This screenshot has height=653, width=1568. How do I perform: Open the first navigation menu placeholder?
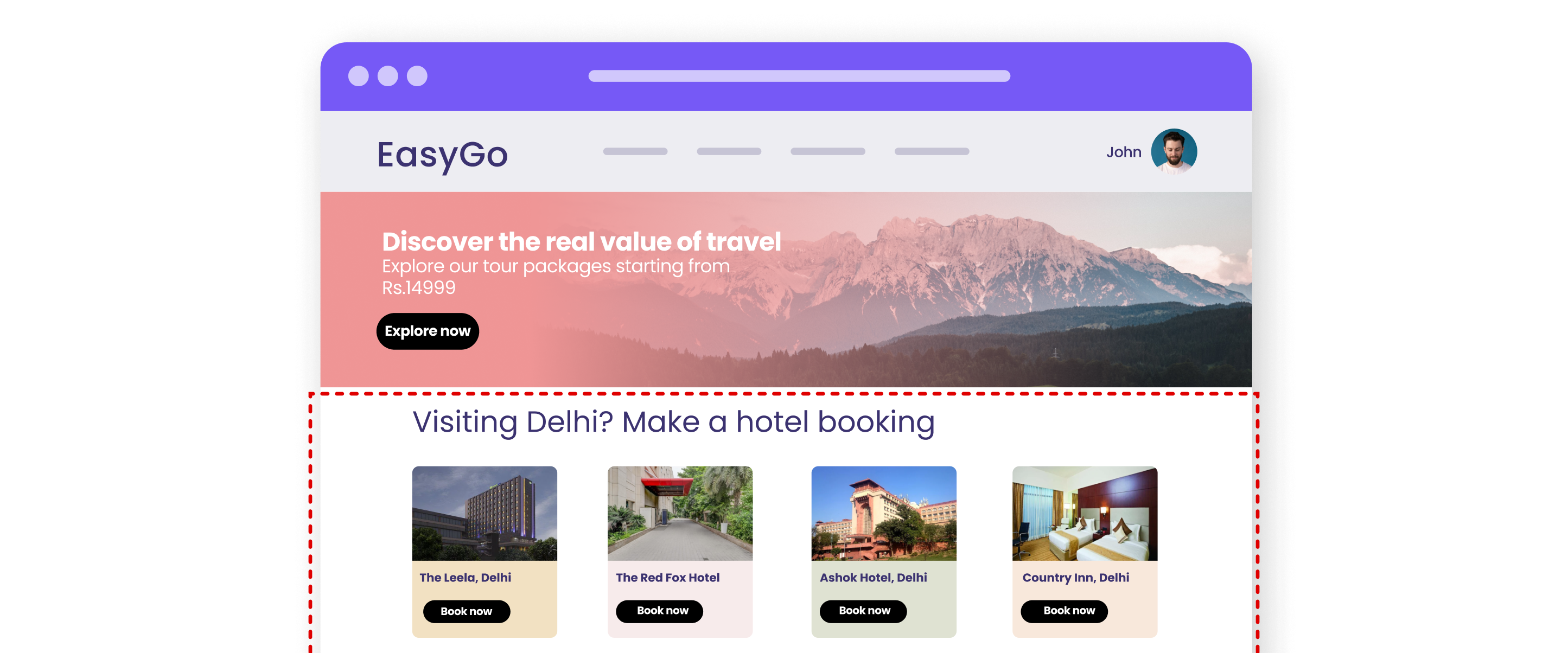pyautogui.click(x=635, y=151)
